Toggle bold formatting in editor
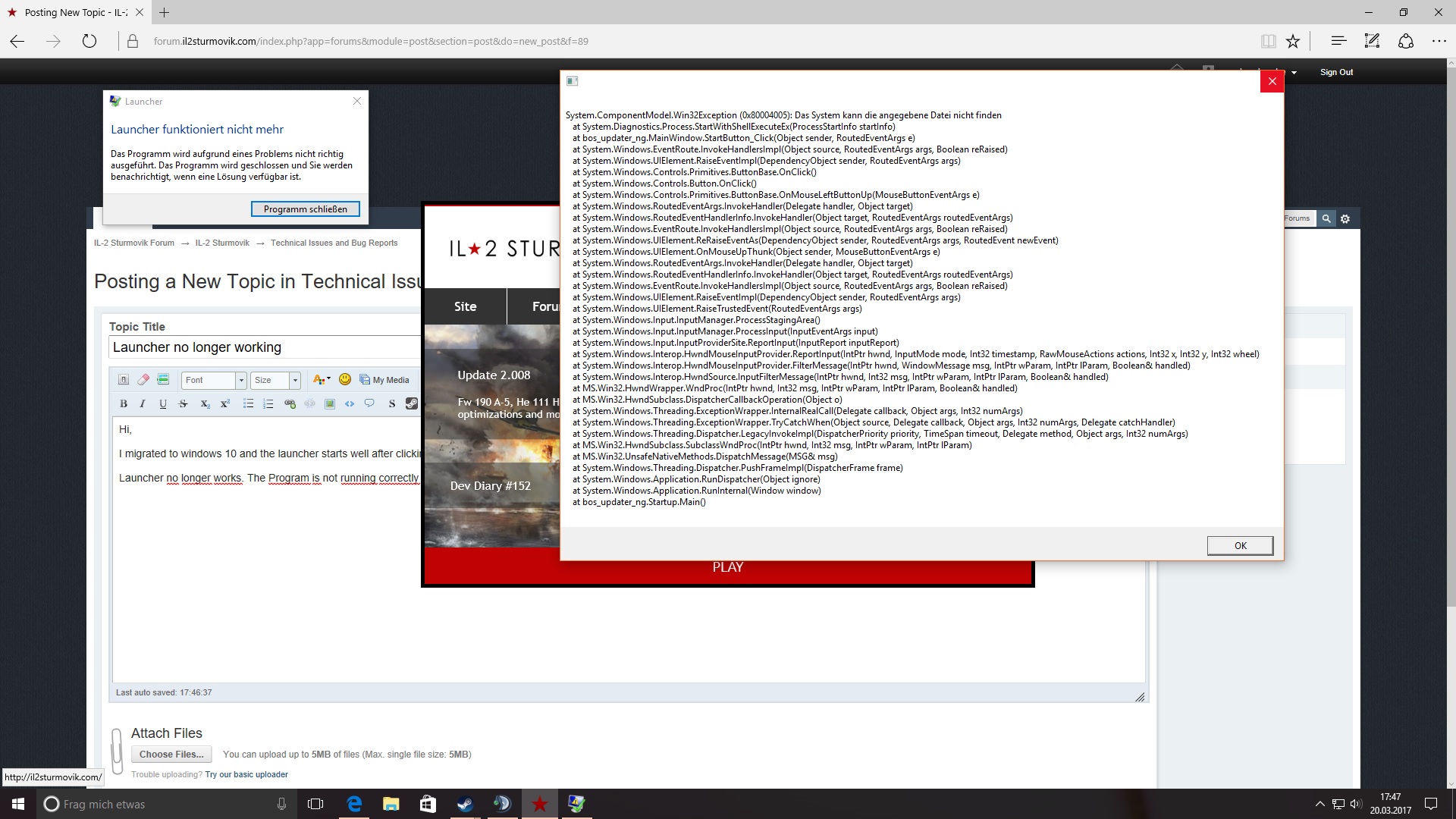 (124, 404)
